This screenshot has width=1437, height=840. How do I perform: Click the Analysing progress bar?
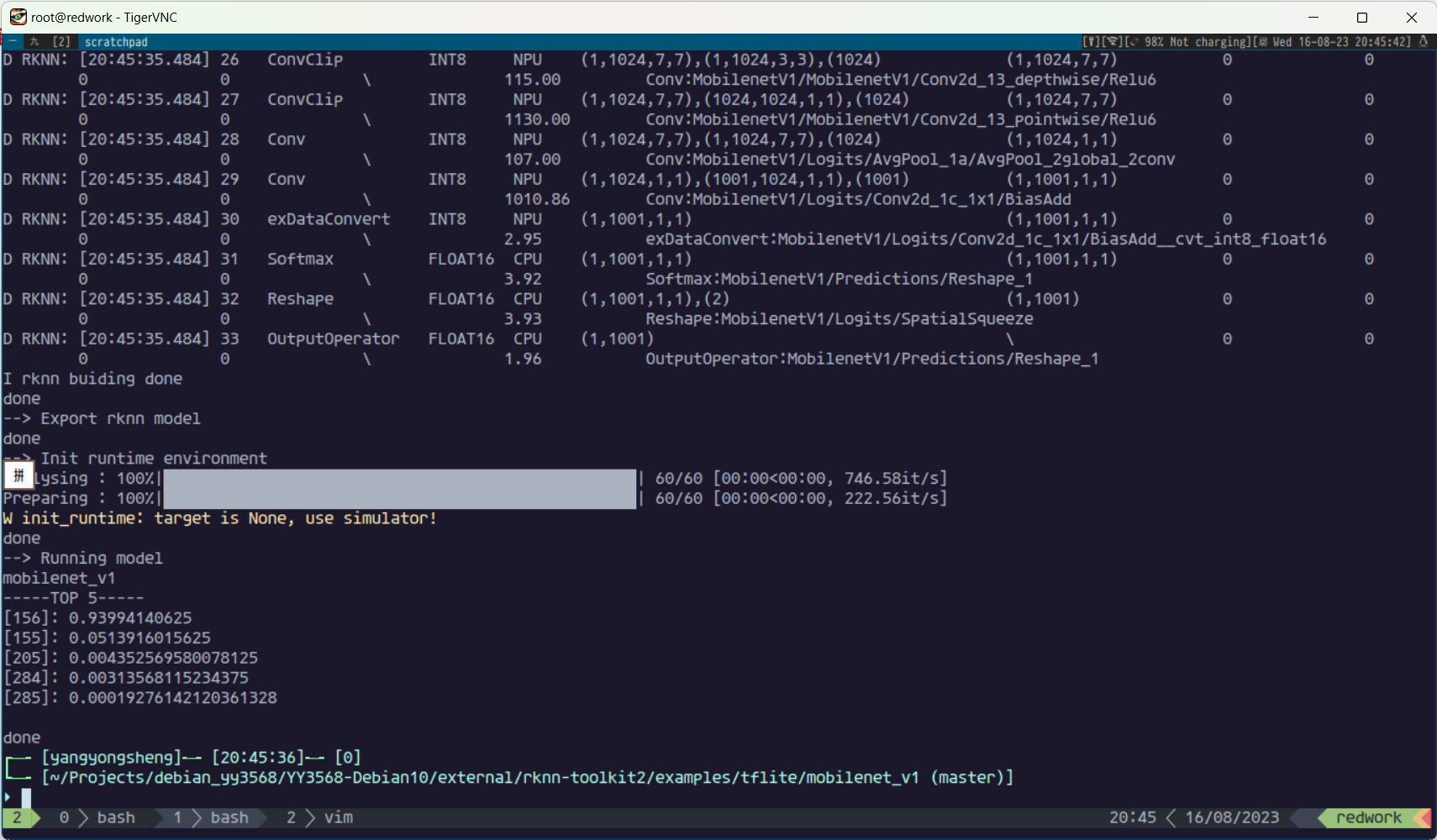[399, 479]
